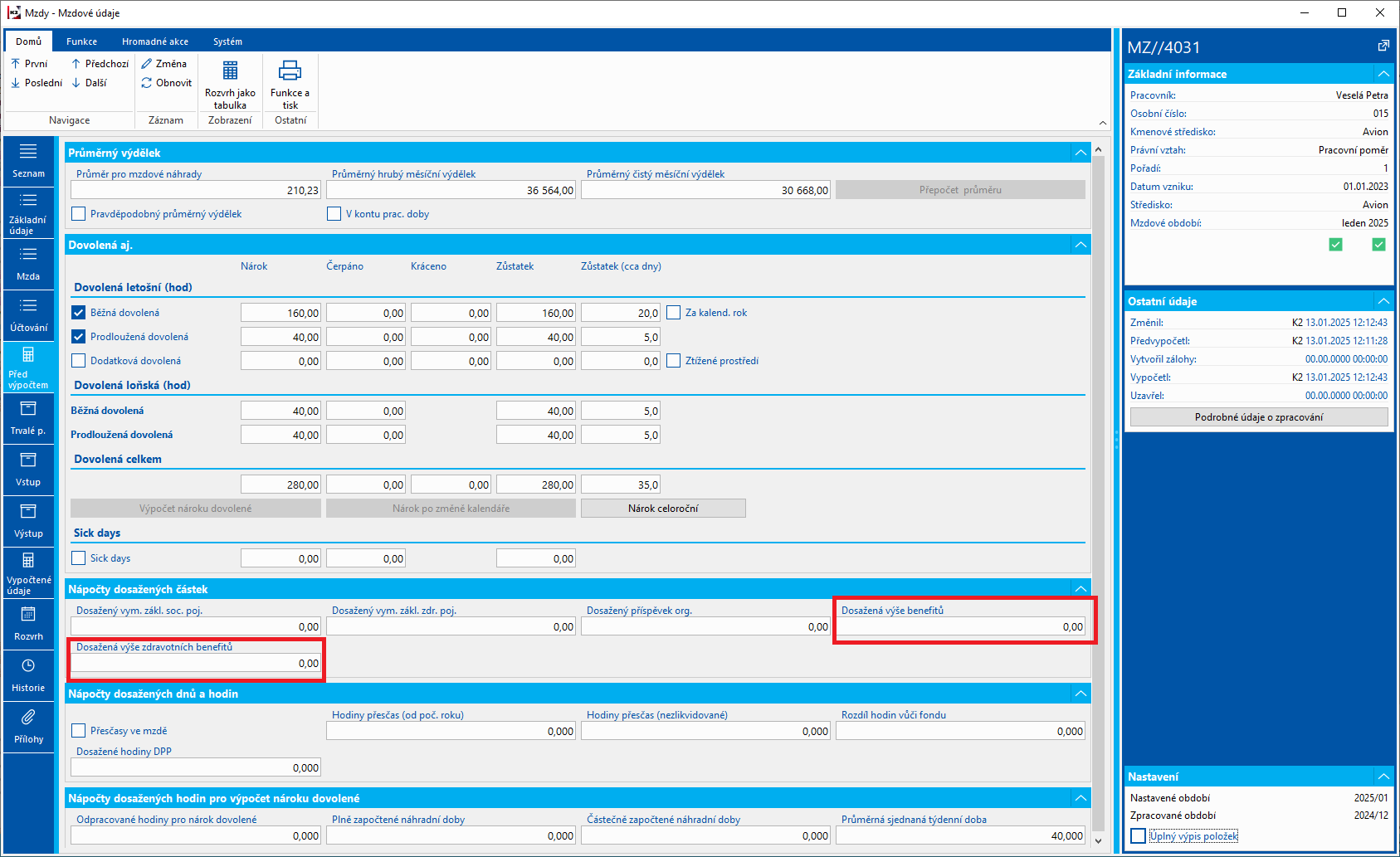The width and height of the screenshot is (1400, 857).
Task: Switch to the Domů ribbon tab
Action: tap(28, 41)
